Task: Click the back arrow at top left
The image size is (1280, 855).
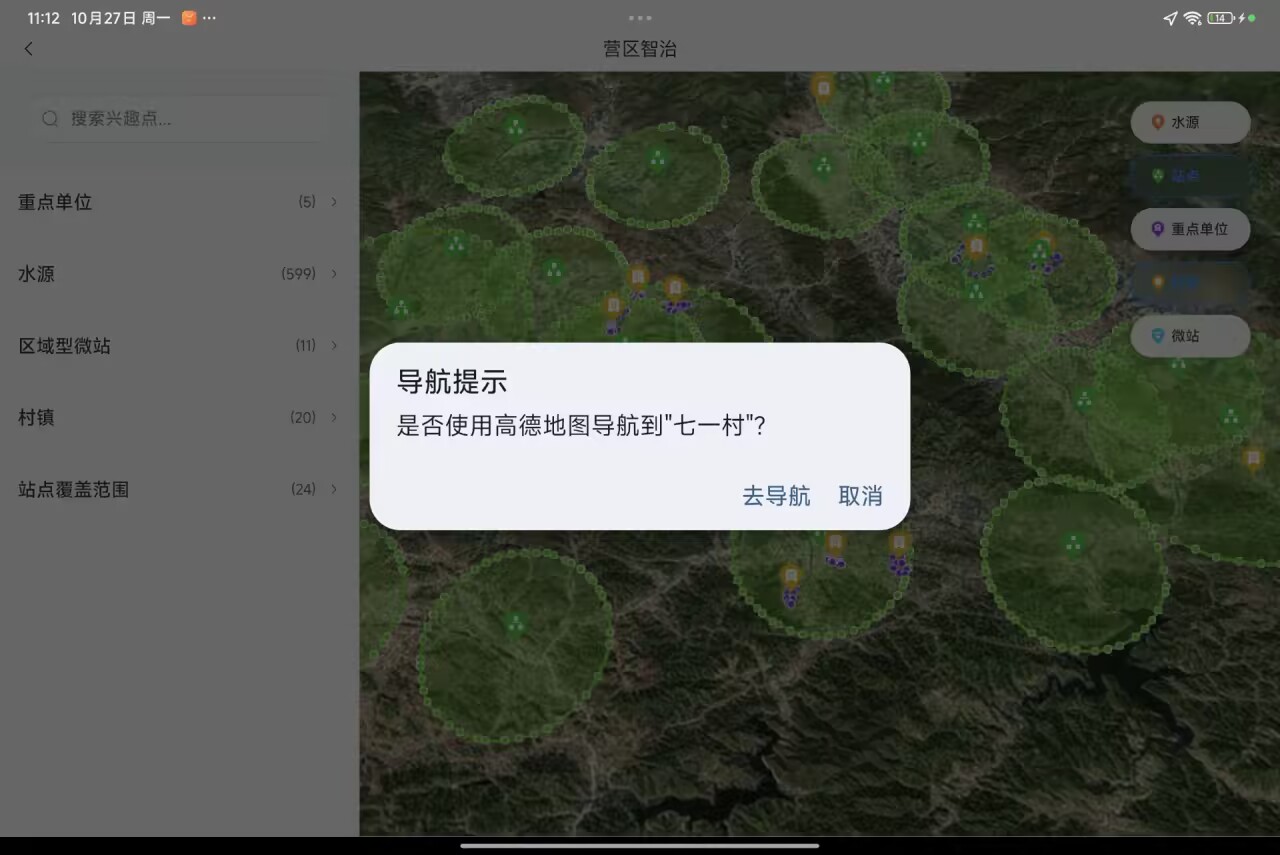Action: (x=28, y=48)
